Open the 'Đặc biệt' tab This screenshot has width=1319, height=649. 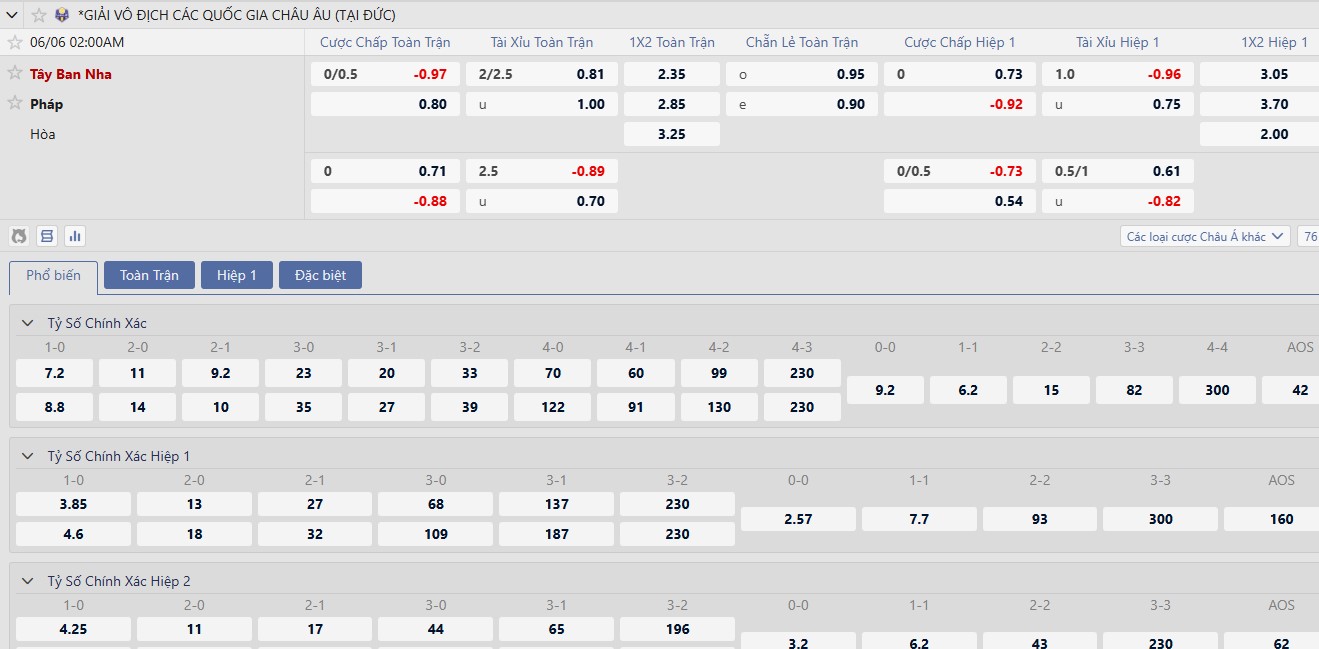pyautogui.click(x=320, y=275)
